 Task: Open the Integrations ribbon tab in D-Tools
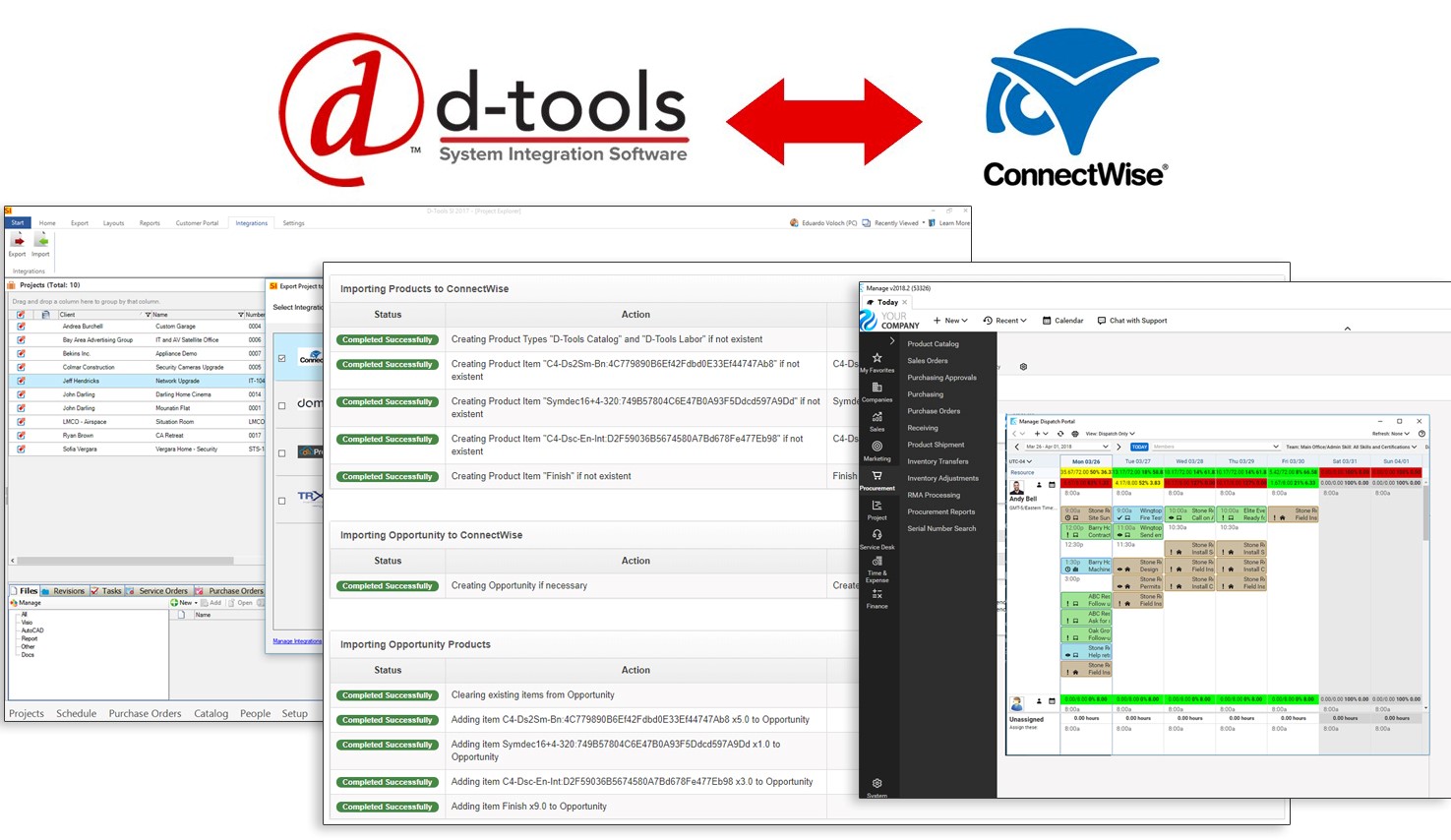click(x=251, y=223)
